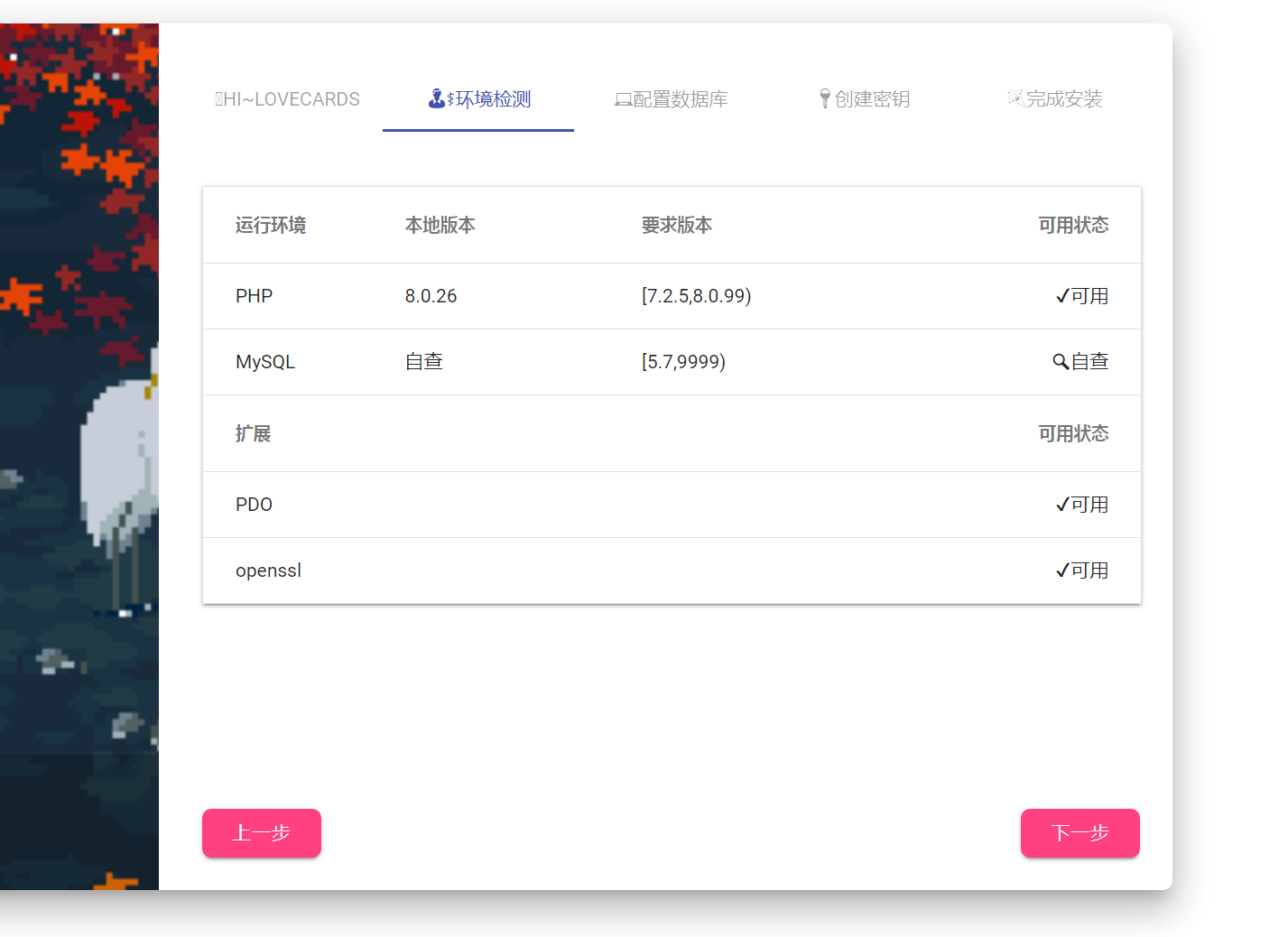
Task: Click the laptop icon on 配置数据库 tab
Action: pyautogui.click(x=623, y=99)
